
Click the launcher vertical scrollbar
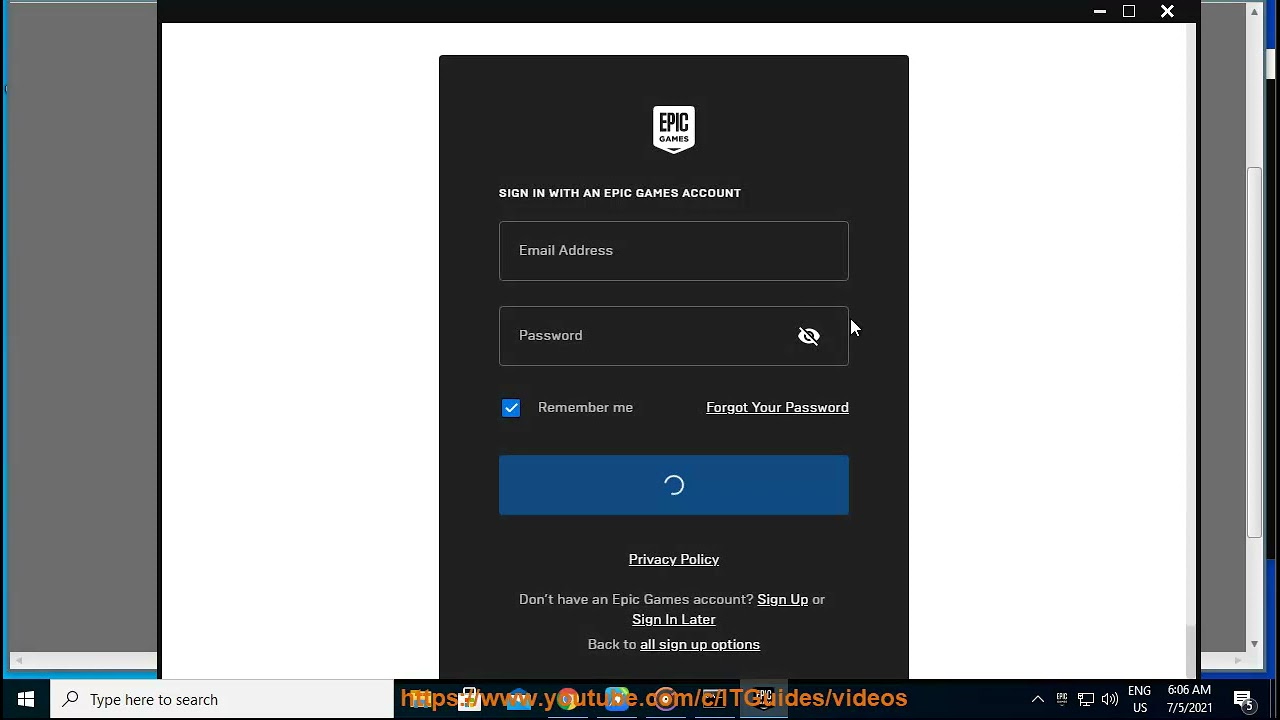(x=1190, y=651)
